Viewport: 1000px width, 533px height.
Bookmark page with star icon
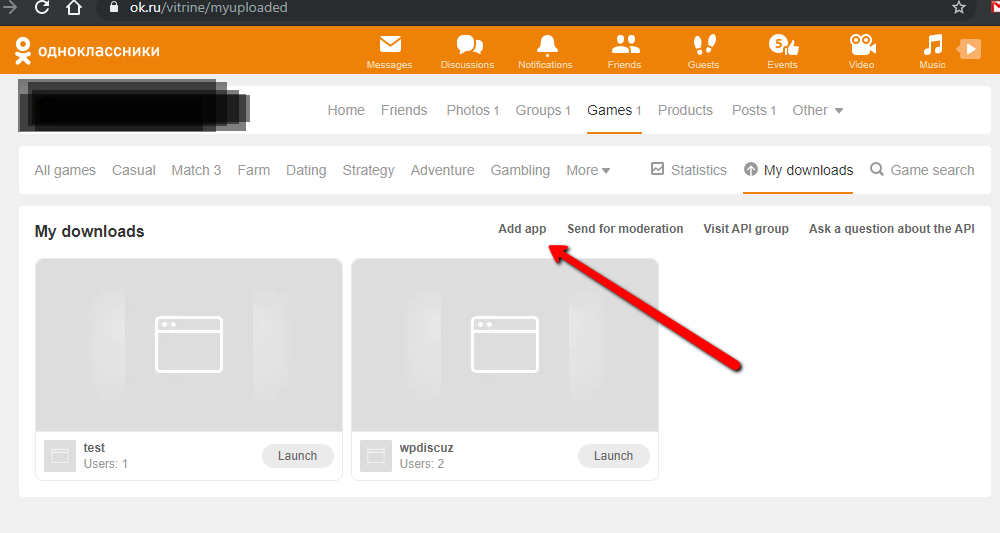(959, 8)
